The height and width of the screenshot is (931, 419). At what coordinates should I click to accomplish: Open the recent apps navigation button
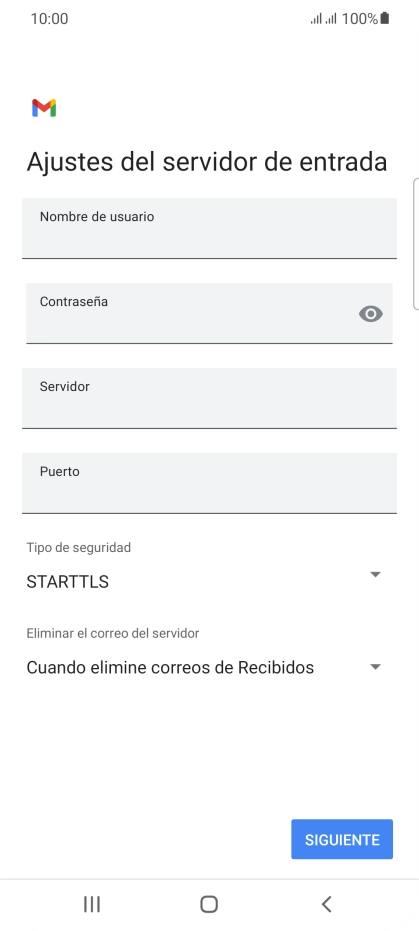pyautogui.click(x=92, y=904)
